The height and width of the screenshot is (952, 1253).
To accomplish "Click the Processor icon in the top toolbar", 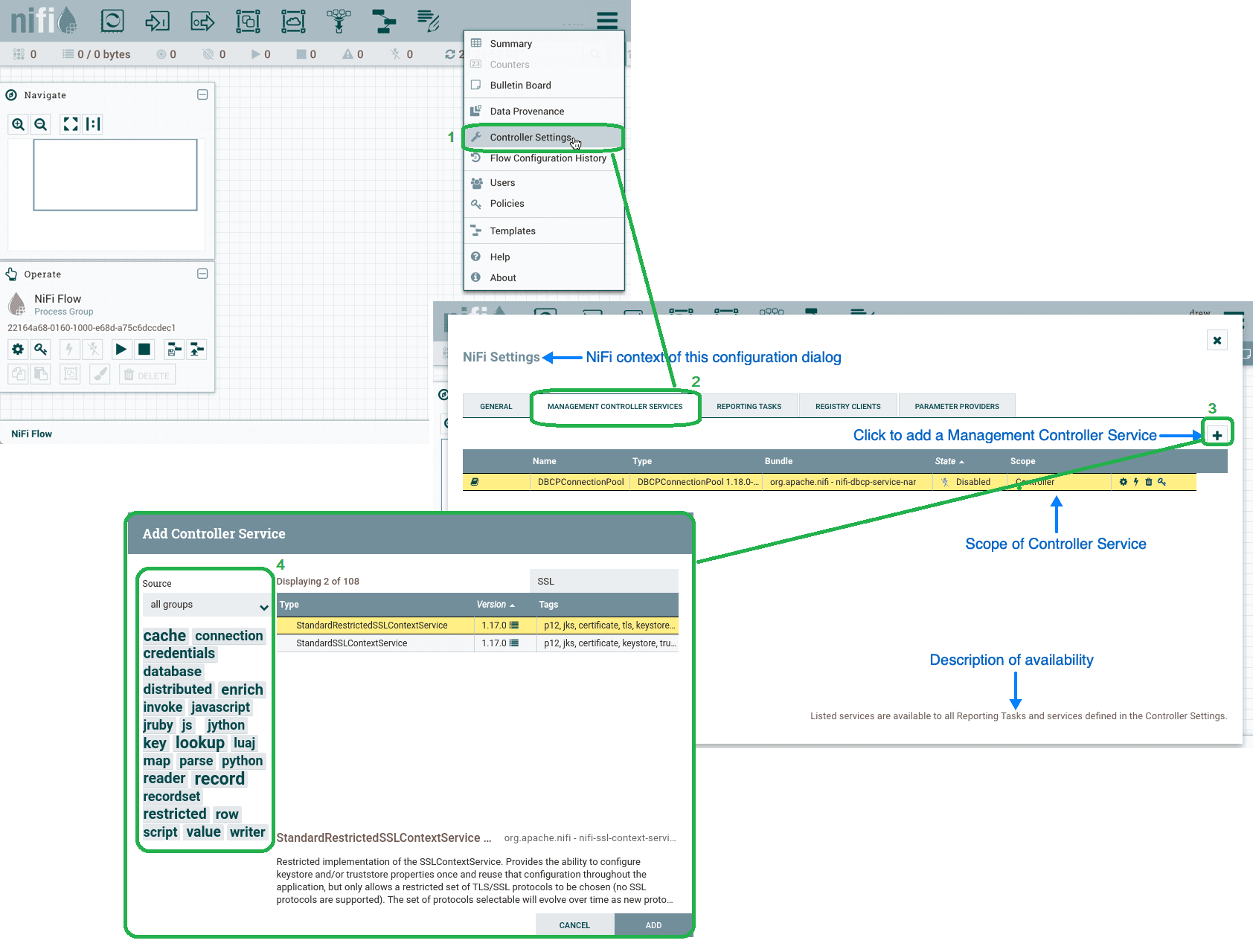I will [x=112, y=21].
